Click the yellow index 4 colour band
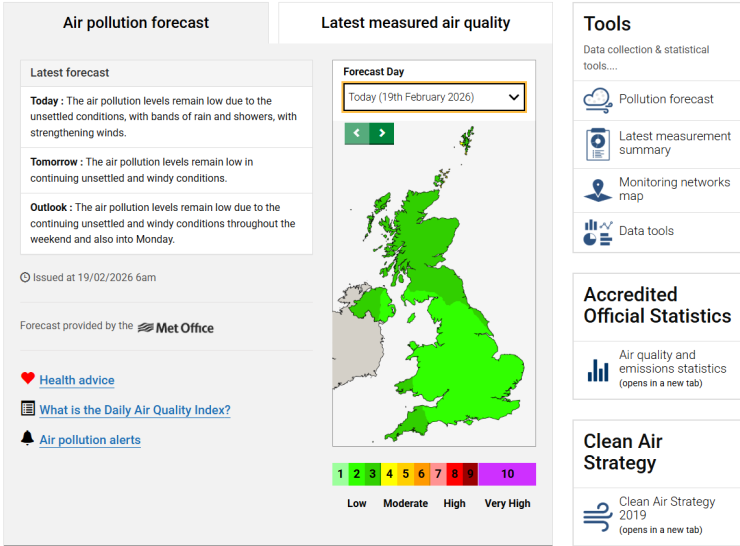This screenshot has height=546, width=740. click(x=389, y=474)
